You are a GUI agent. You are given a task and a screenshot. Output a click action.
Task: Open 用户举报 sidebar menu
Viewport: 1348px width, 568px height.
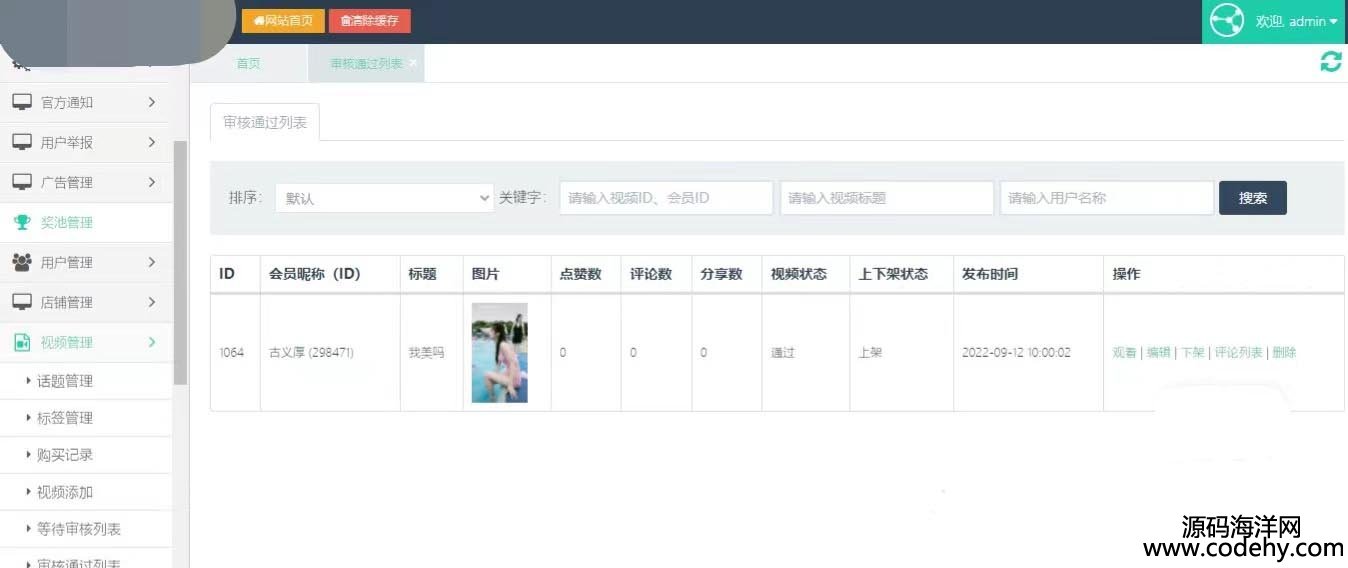pos(86,142)
